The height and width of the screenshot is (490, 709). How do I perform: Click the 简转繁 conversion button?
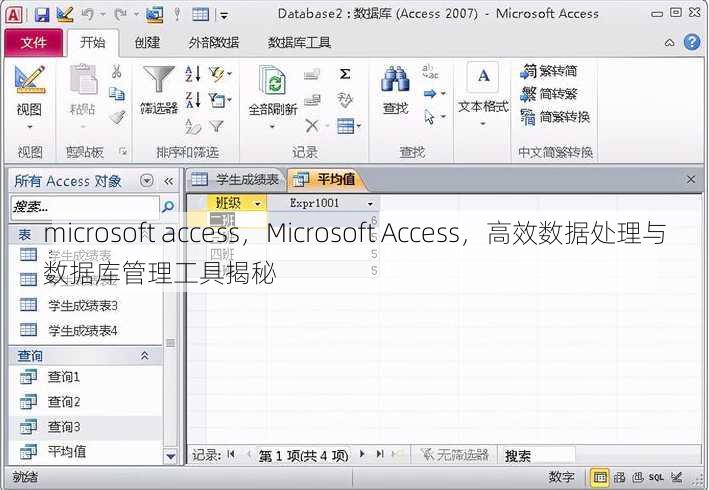tap(548, 94)
